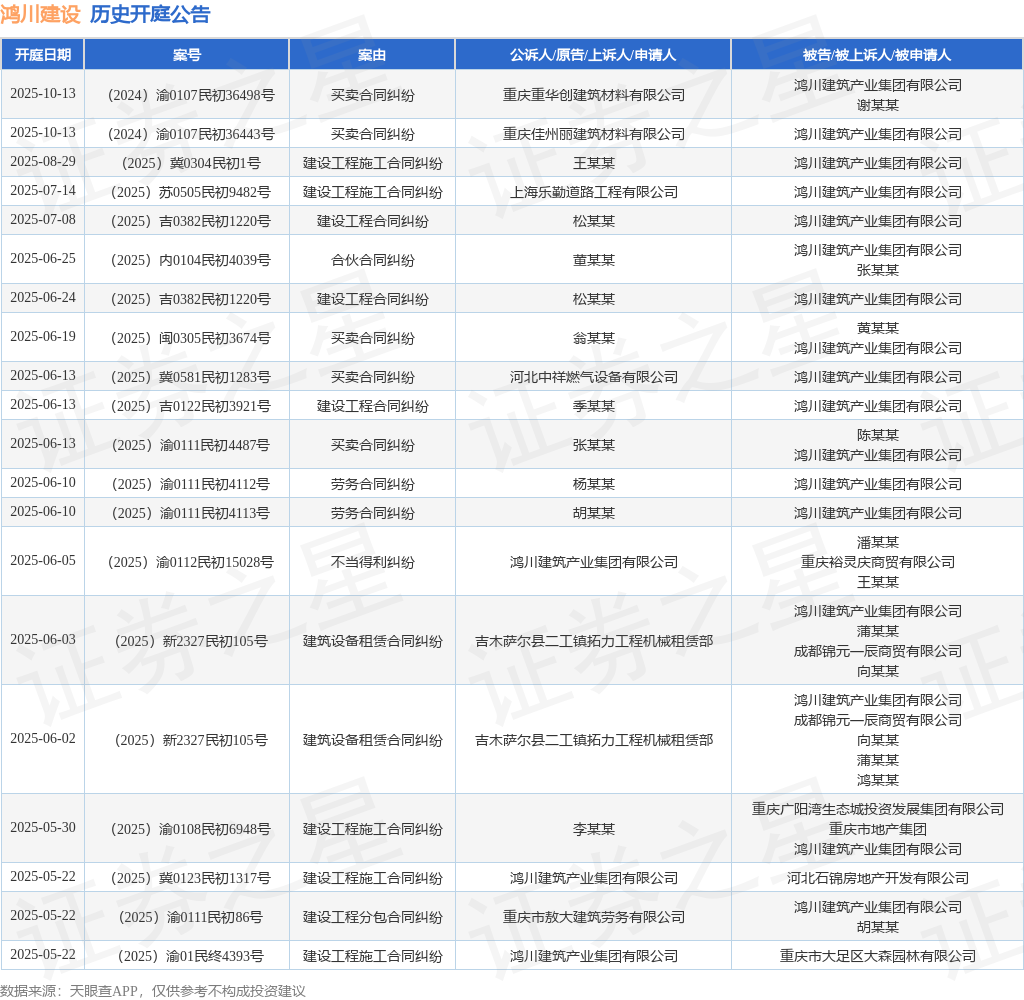The image size is (1024, 1000).
Task: Click date 2025-07-08
Action: coord(43,219)
